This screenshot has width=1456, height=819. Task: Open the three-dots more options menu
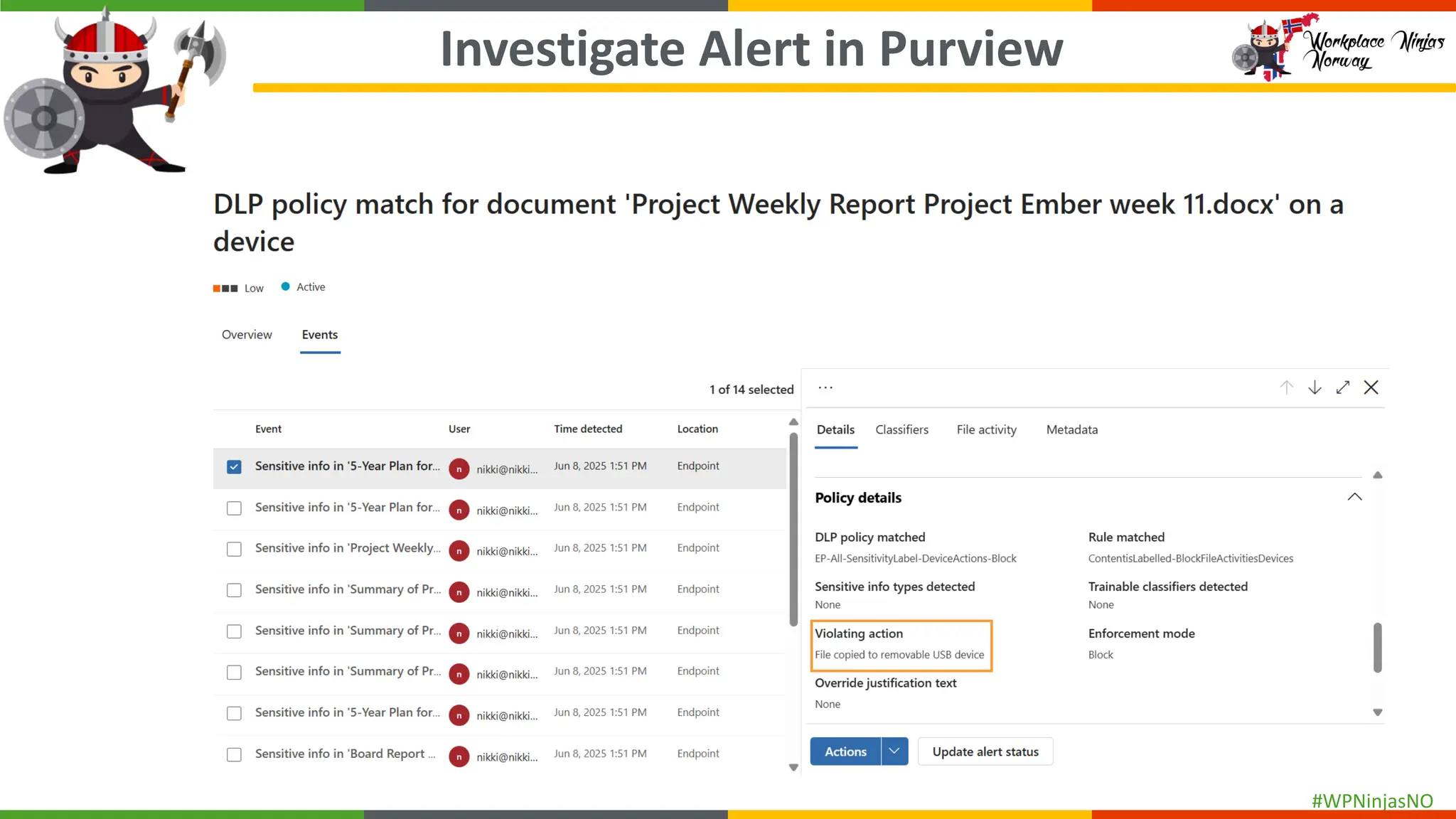click(825, 387)
